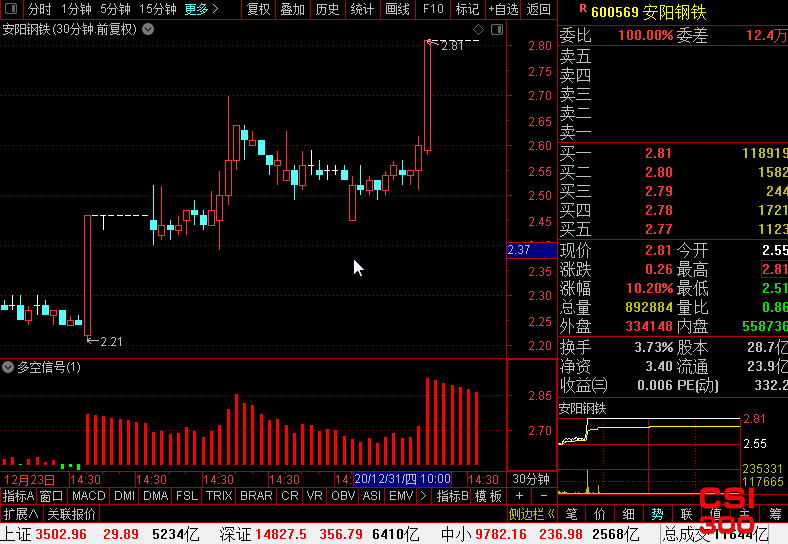Switch to the 价 price tab

tap(600, 514)
